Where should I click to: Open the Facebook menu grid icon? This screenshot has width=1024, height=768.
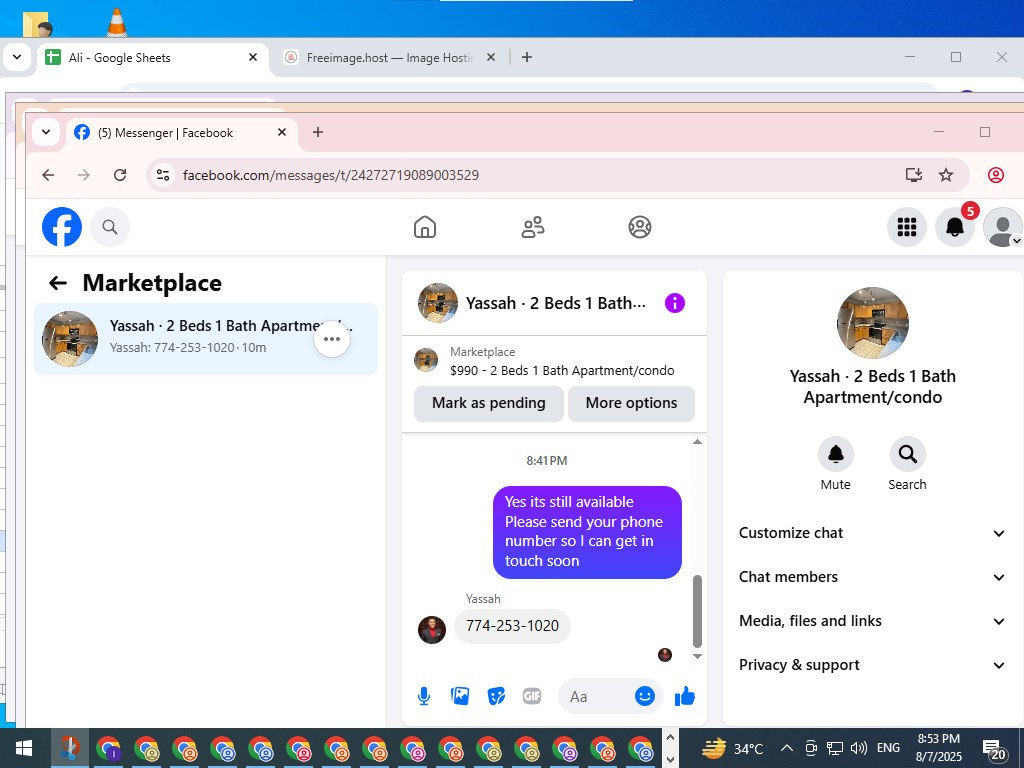tap(906, 227)
